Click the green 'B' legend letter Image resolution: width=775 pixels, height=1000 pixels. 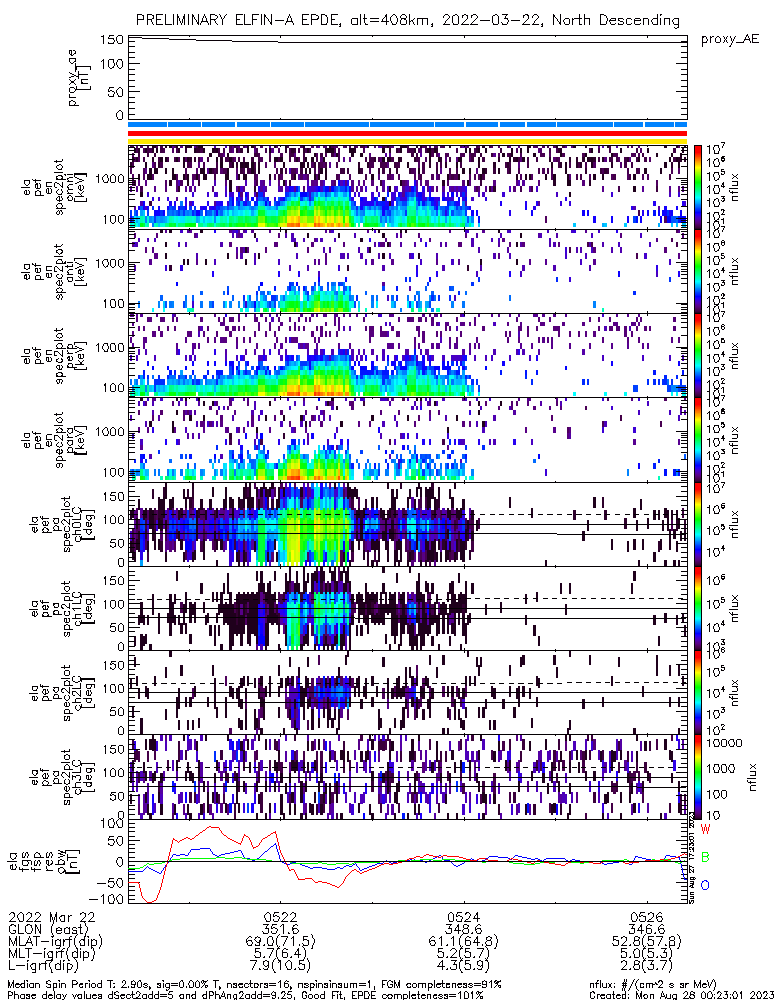705,857
